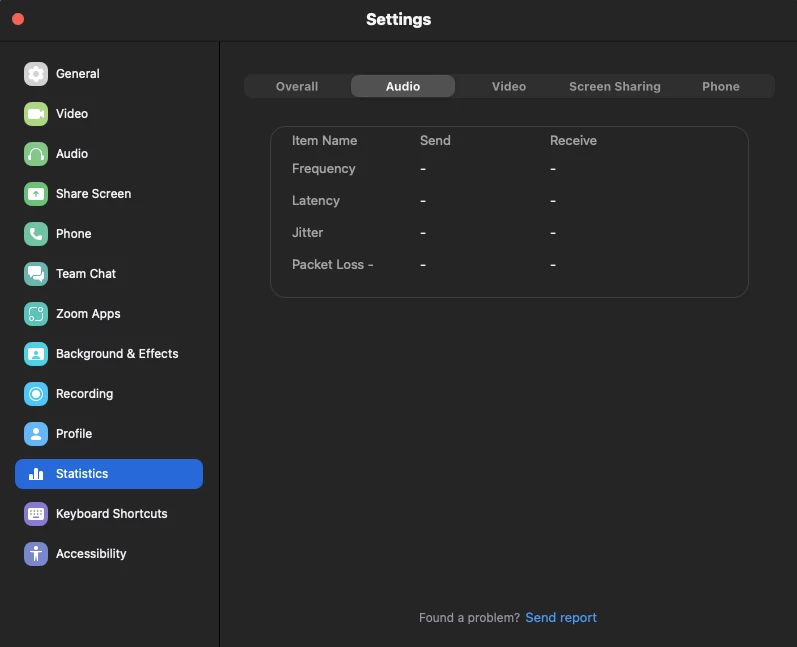Click the General gear icon
Viewport: 797px width, 647px height.
click(x=36, y=74)
